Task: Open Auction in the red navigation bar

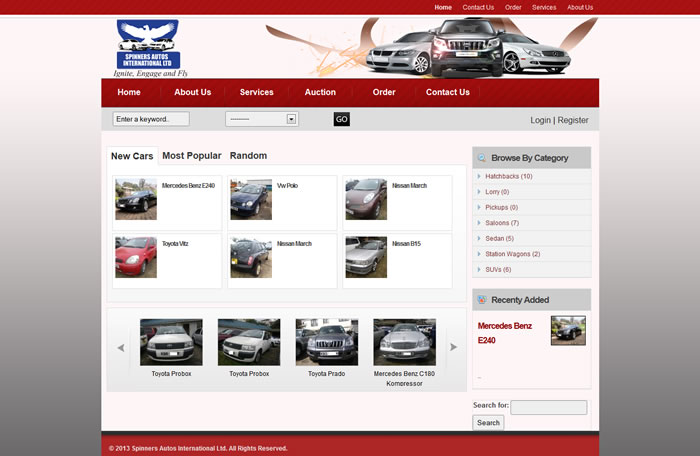Action: (x=320, y=92)
